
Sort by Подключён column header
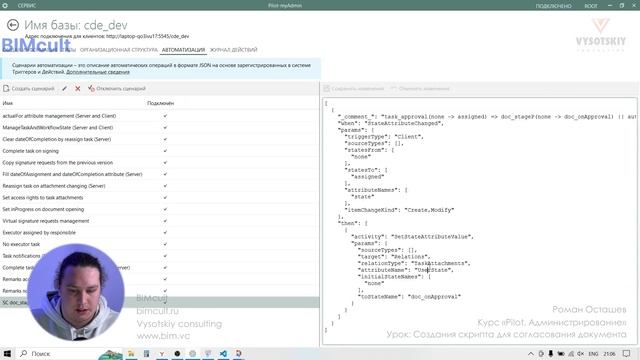(x=160, y=103)
